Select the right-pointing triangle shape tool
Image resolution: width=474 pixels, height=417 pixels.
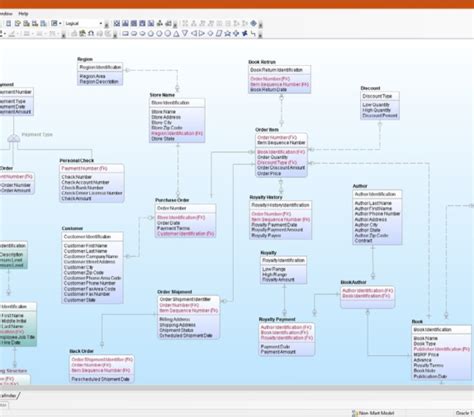[202, 33]
